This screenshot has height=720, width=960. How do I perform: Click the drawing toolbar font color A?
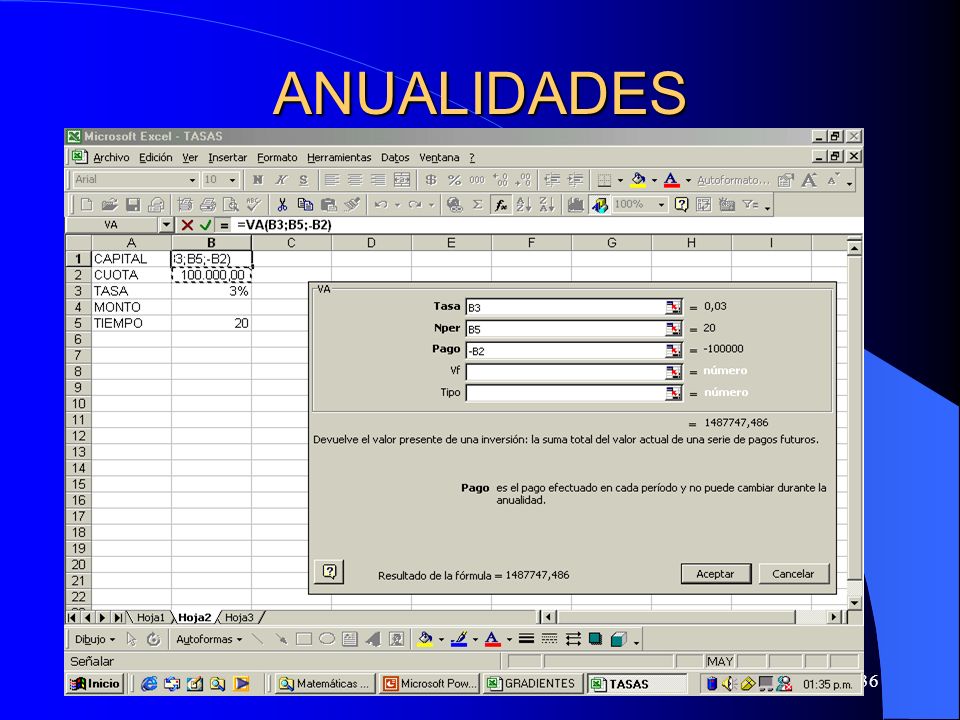pyautogui.click(x=492, y=639)
